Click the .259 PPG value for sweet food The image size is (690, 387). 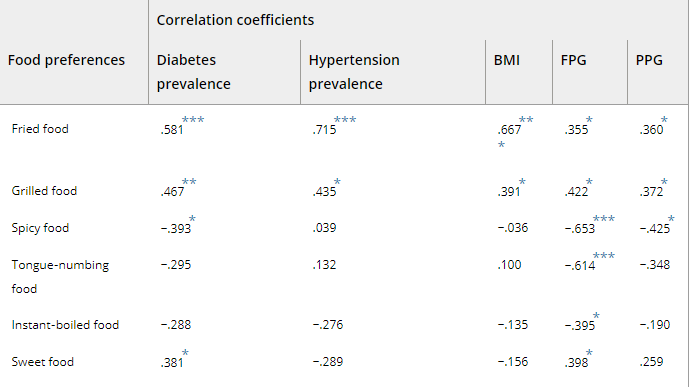click(x=651, y=361)
